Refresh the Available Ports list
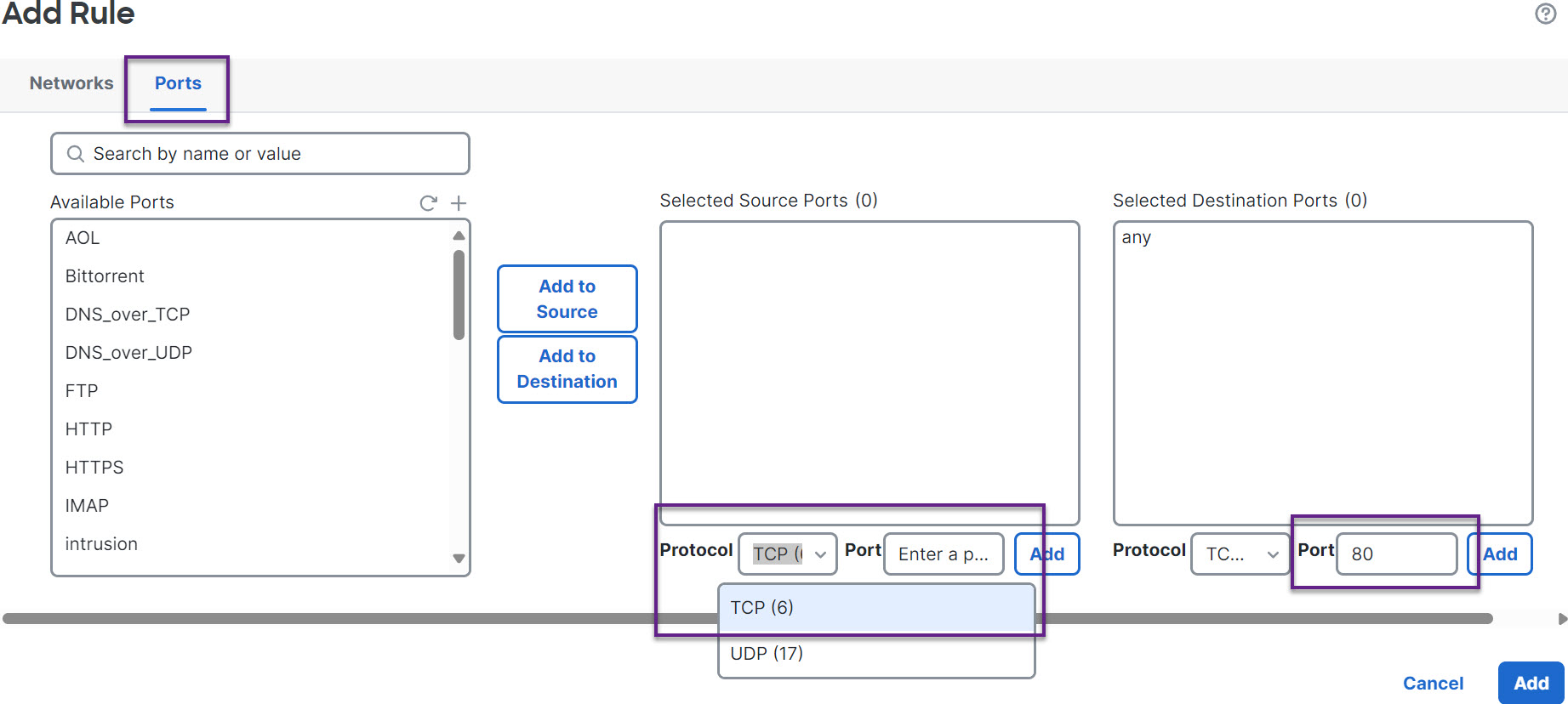The height and width of the screenshot is (704, 1568). click(428, 203)
